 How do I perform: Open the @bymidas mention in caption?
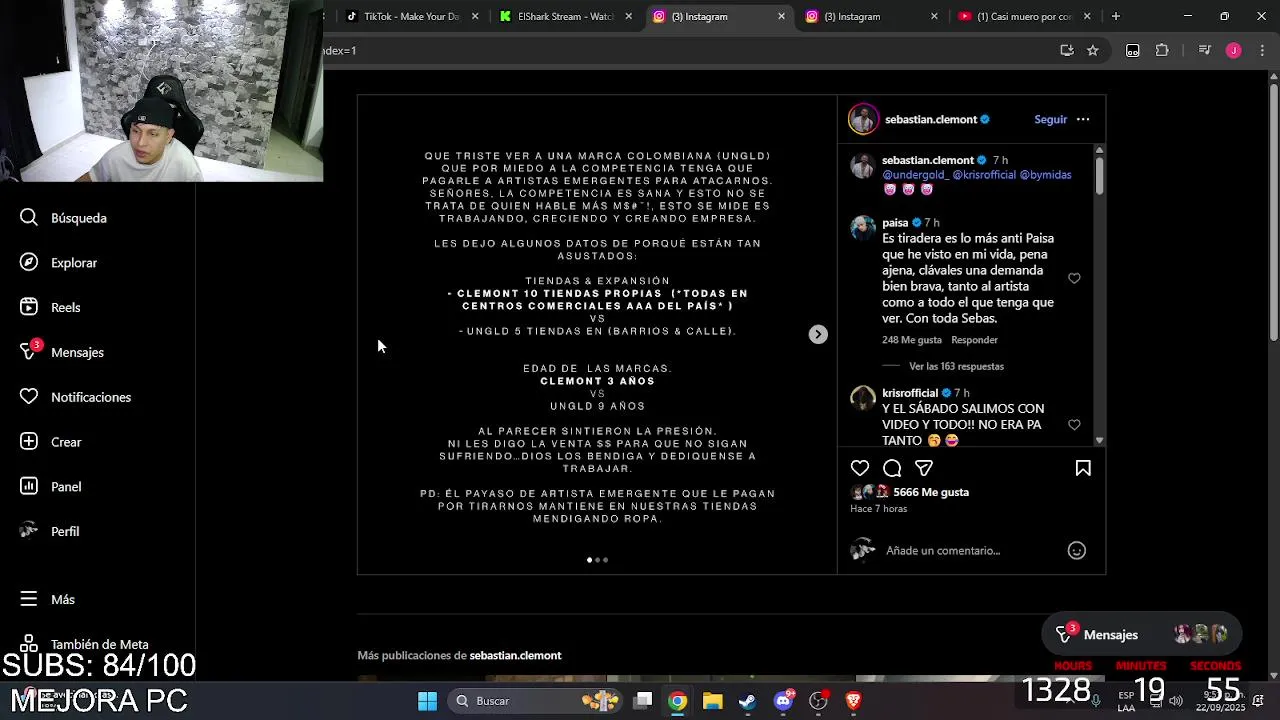(1045, 175)
